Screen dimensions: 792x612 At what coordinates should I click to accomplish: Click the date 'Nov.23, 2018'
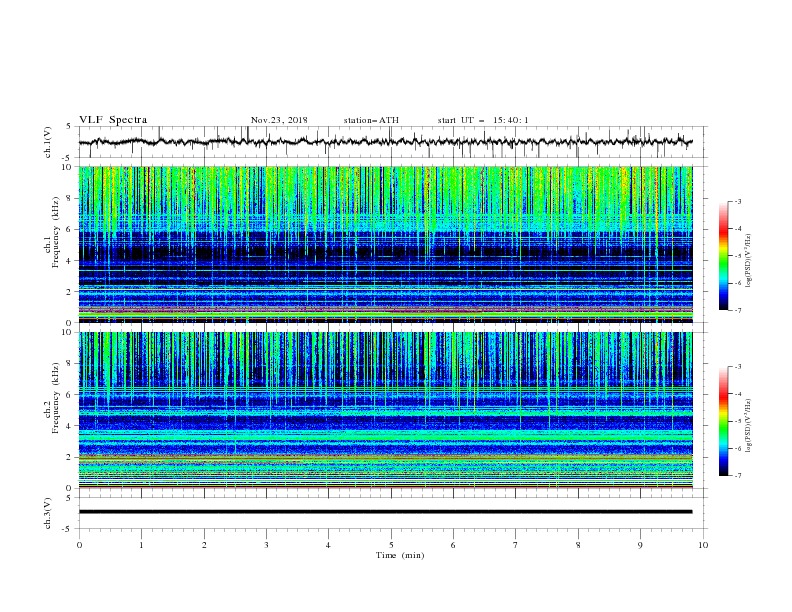pyautogui.click(x=279, y=120)
